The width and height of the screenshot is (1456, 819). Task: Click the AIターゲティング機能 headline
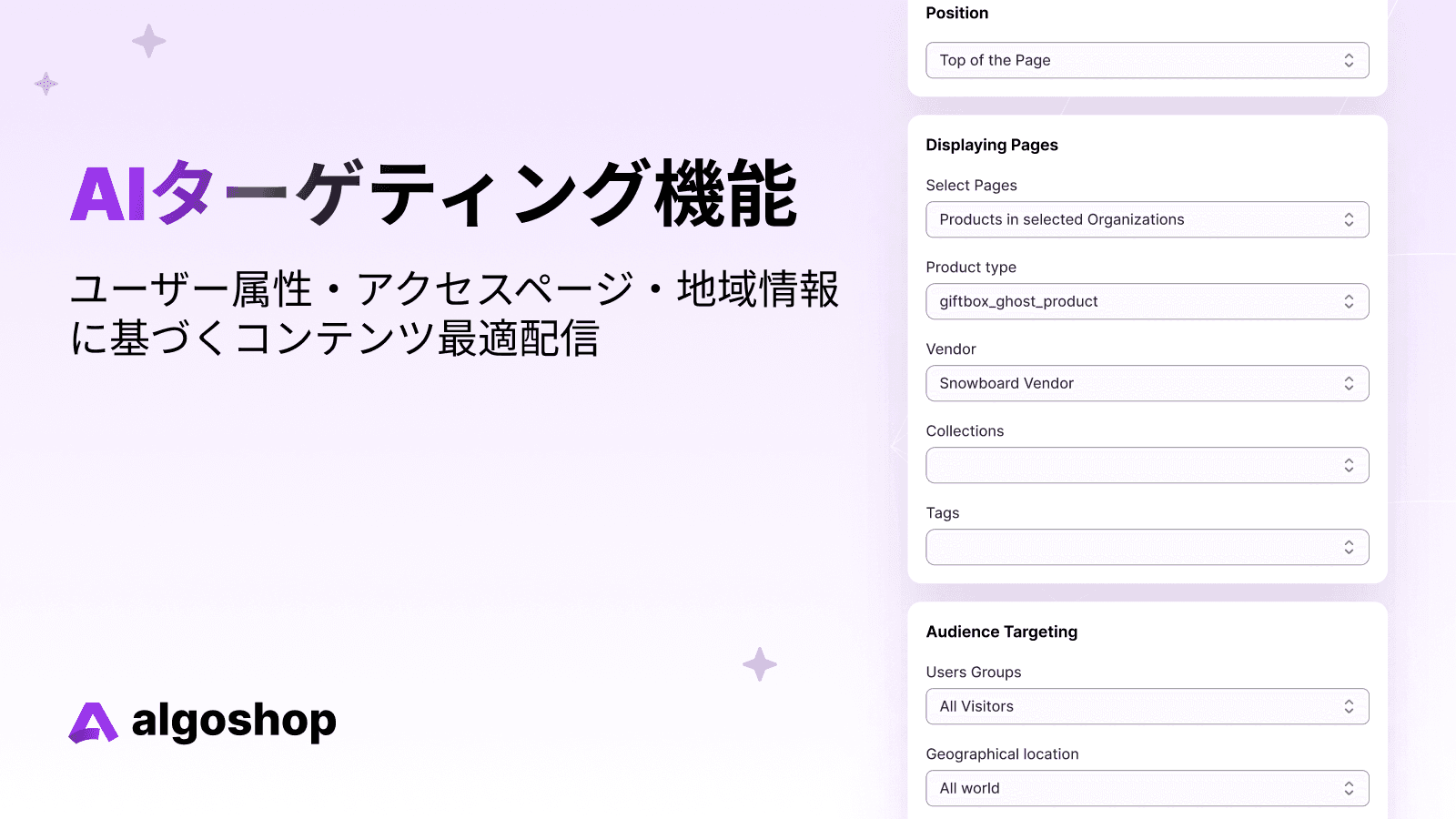(x=434, y=193)
